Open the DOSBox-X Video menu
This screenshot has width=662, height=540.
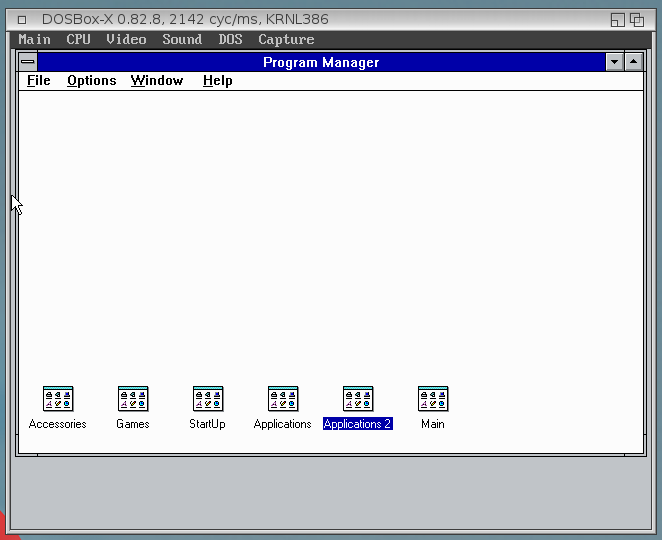pos(126,40)
